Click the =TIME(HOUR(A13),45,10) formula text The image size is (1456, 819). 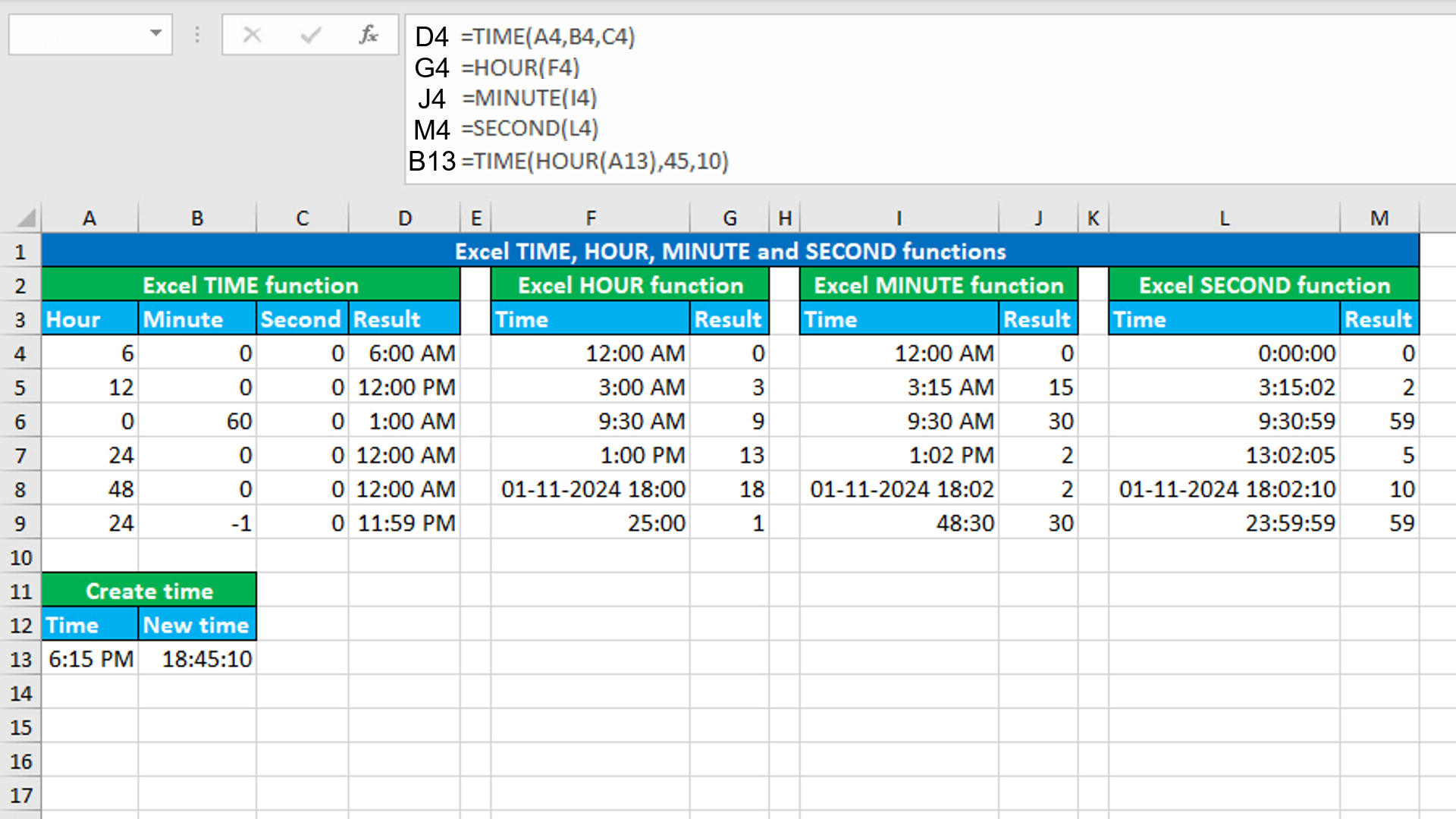tap(595, 161)
